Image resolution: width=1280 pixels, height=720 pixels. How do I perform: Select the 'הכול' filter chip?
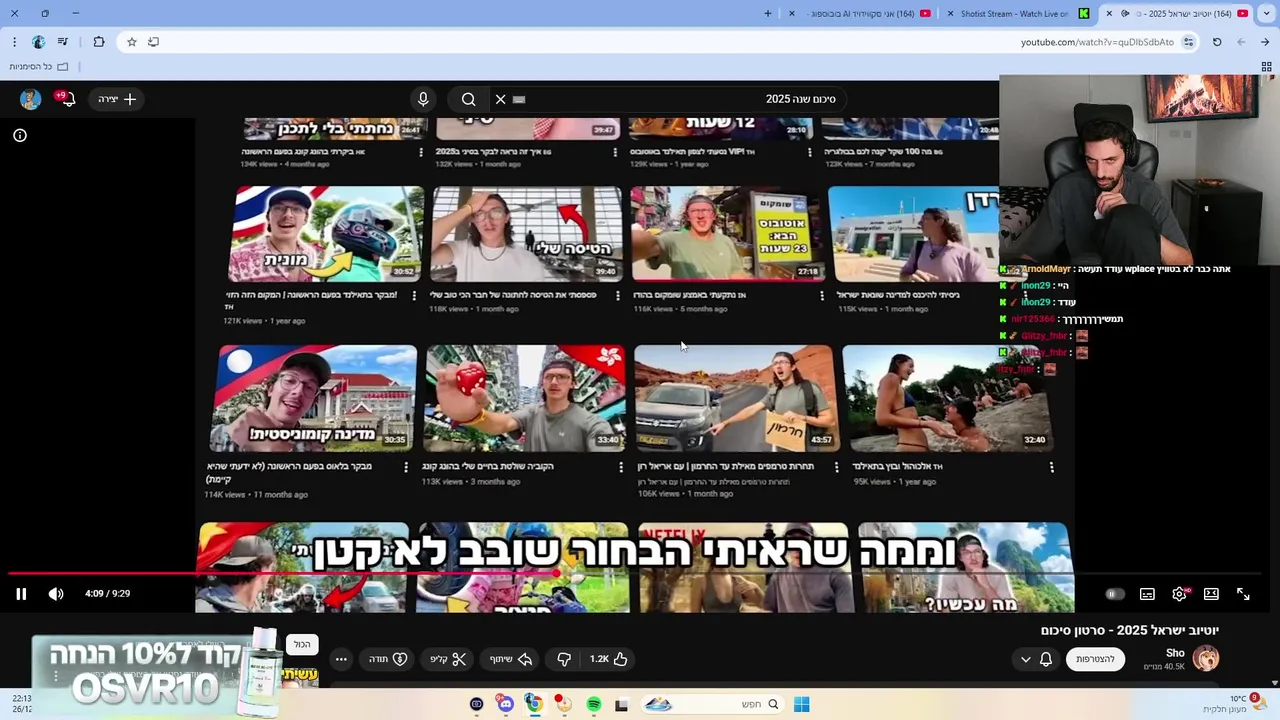click(302, 645)
